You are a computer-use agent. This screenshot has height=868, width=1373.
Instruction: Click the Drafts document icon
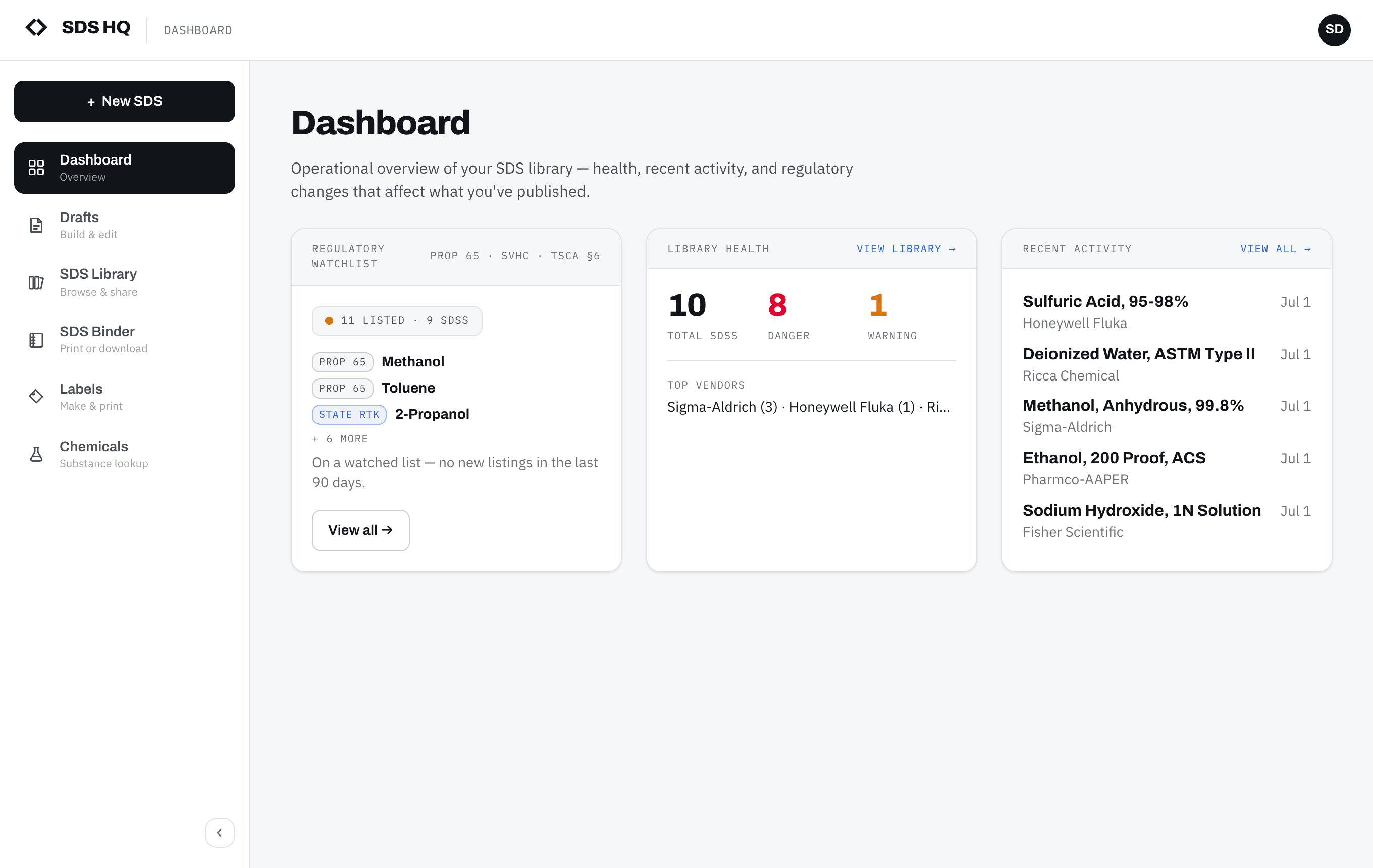click(36, 225)
